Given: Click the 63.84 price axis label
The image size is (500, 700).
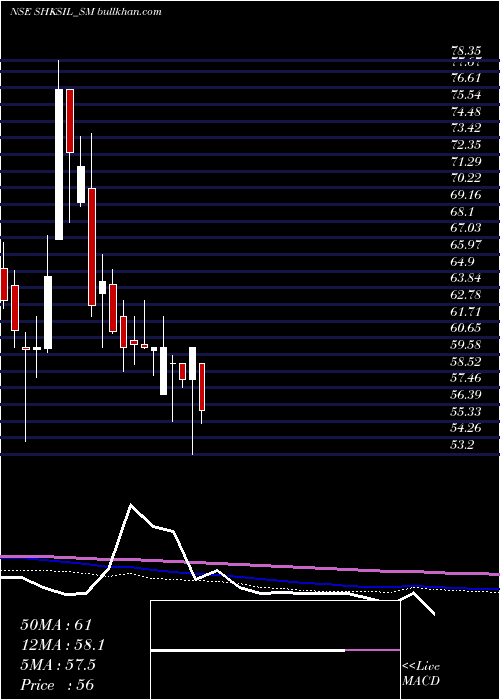Looking at the screenshot, I should [x=466, y=278].
